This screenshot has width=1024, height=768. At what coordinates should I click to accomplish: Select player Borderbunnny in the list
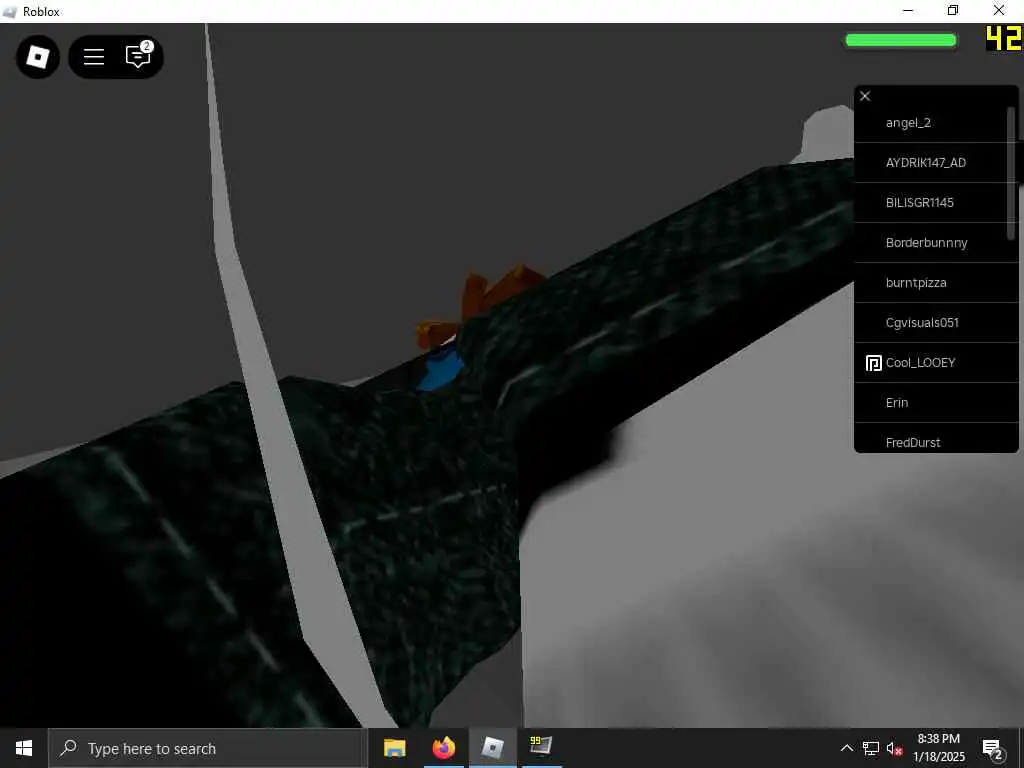[x=936, y=242]
